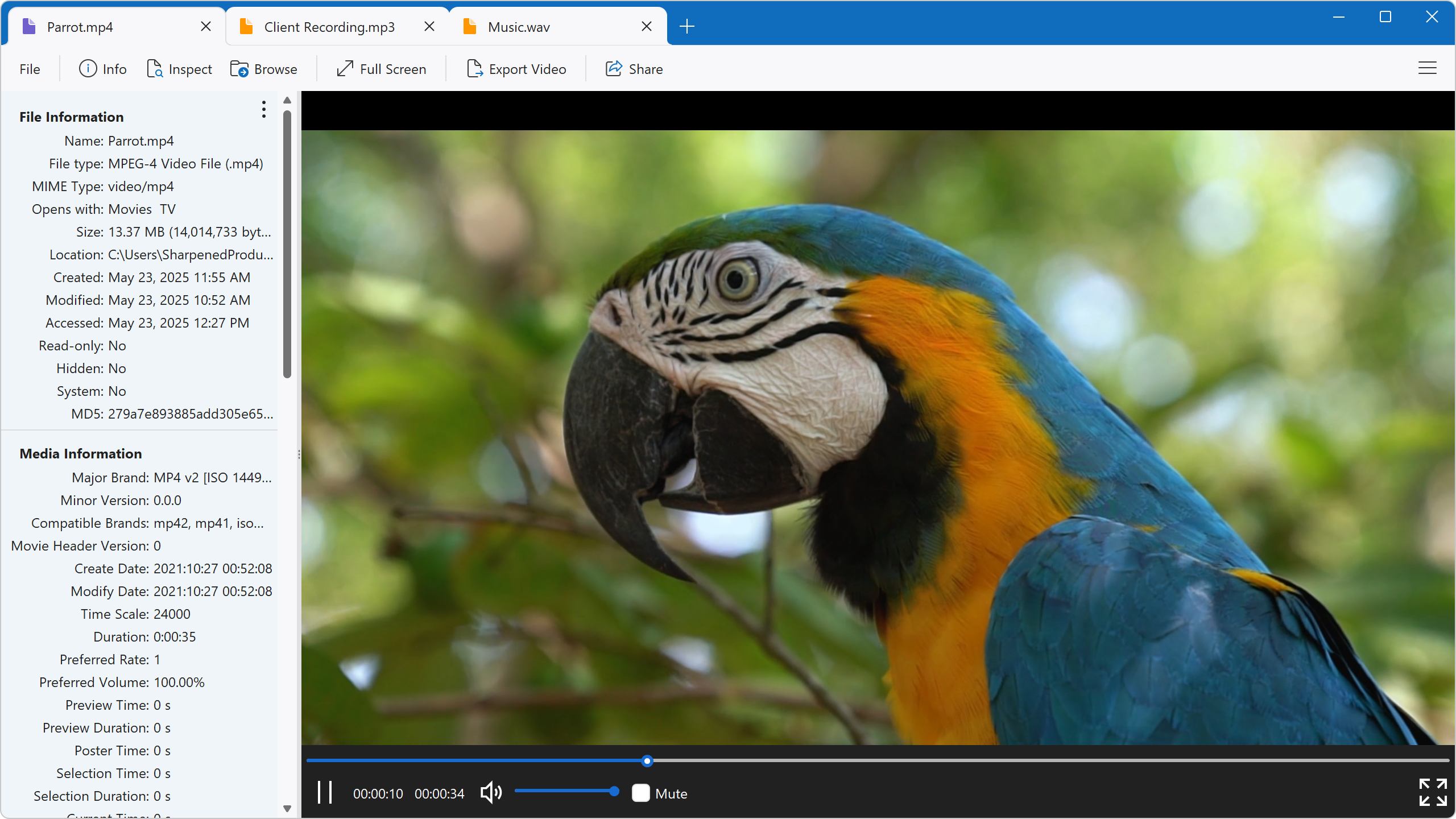The height and width of the screenshot is (819, 1456).
Task: Click the video seek bar handle
Action: click(x=647, y=761)
